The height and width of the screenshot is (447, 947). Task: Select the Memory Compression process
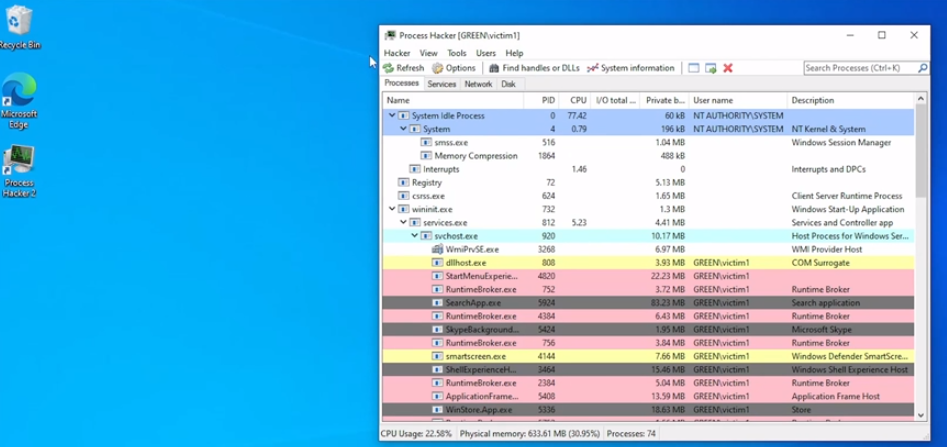pos(649,156)
